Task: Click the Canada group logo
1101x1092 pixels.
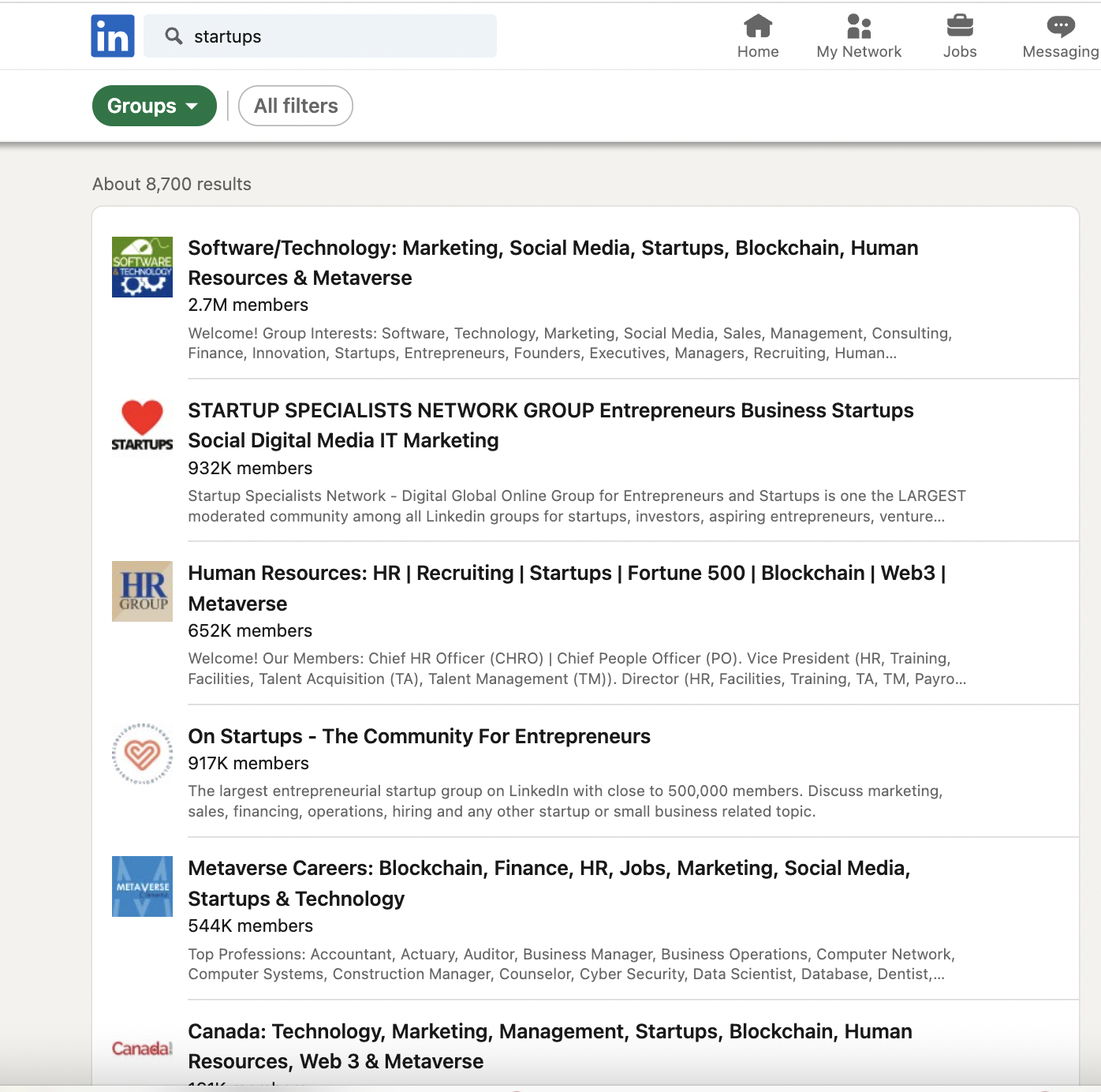Action: point(142,1049)
